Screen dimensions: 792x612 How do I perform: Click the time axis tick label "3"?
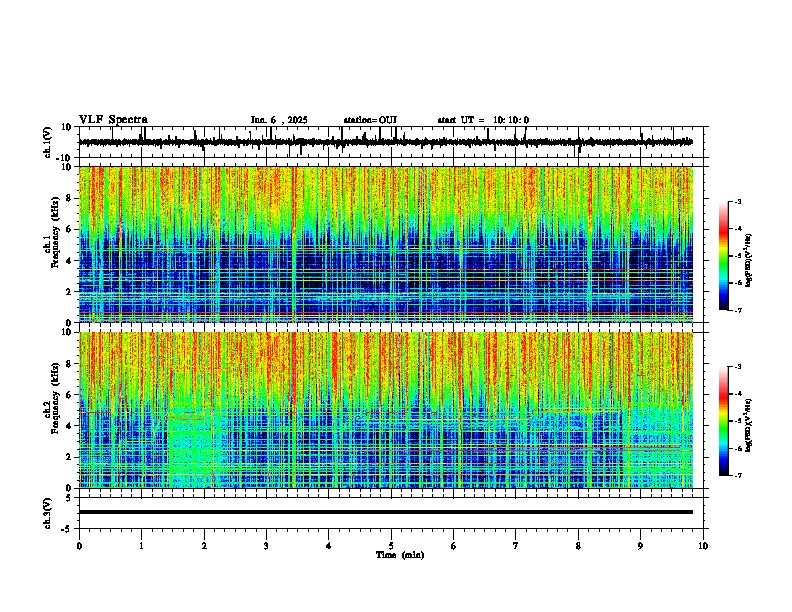tap(266, 546)
